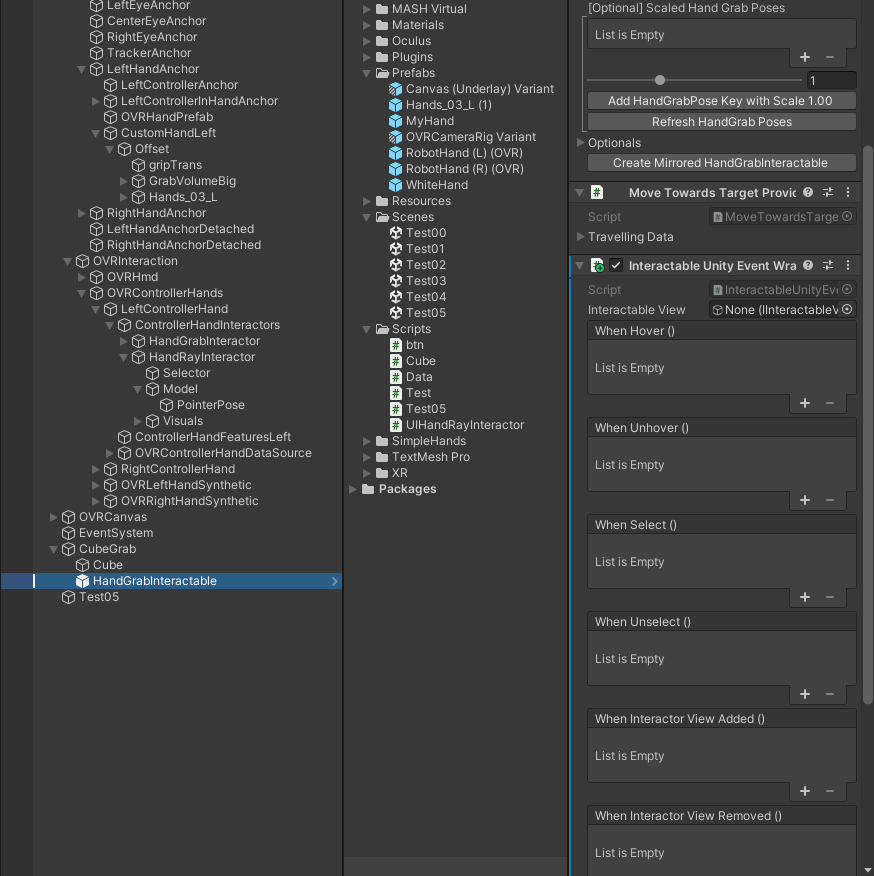Collapse the Move Towards Target Provider component
Image resolution: width=874 pixels, height=876 pixels.
(x=580, y=192)
